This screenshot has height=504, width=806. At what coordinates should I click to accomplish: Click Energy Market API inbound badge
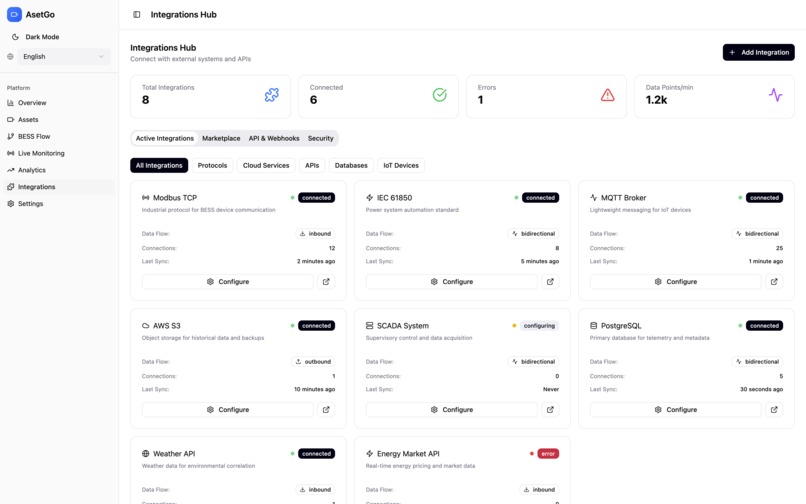click(539, 490)
